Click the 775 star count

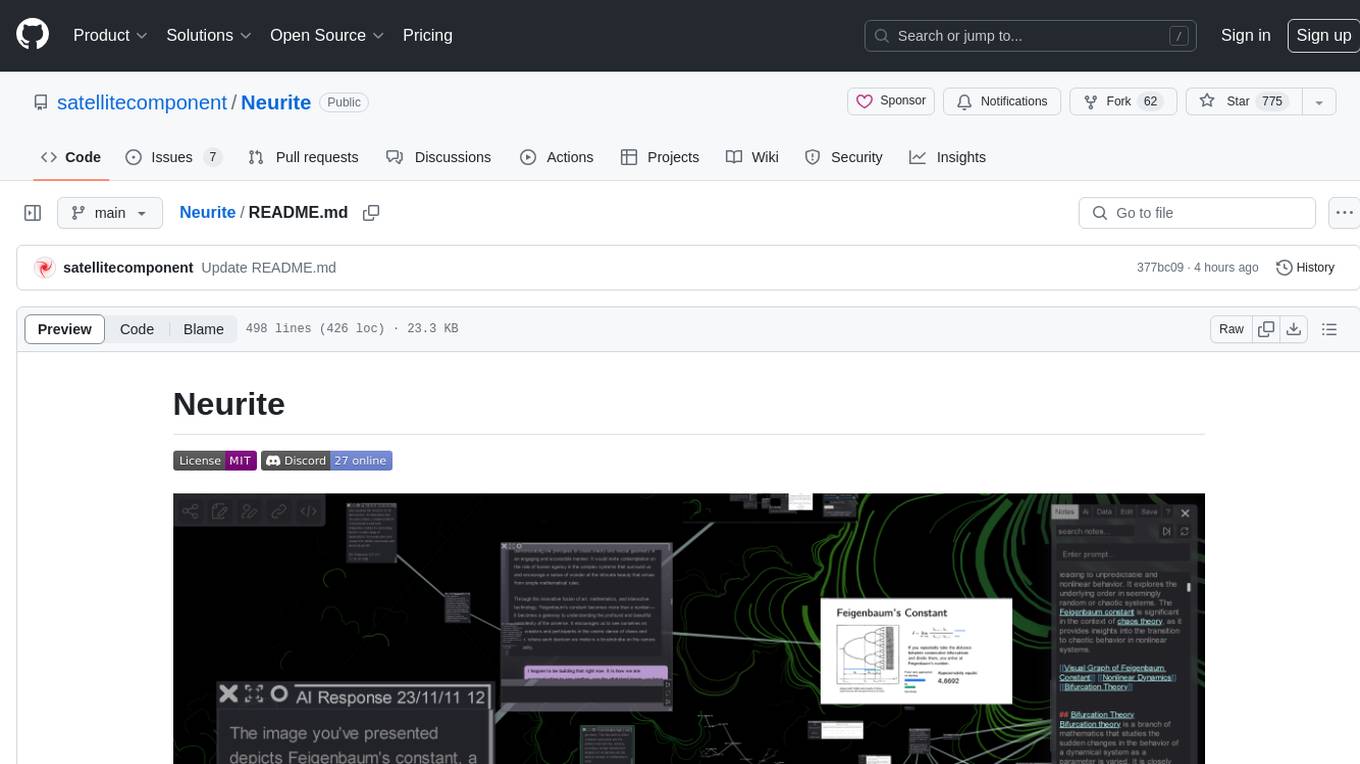click(1272, 101)
